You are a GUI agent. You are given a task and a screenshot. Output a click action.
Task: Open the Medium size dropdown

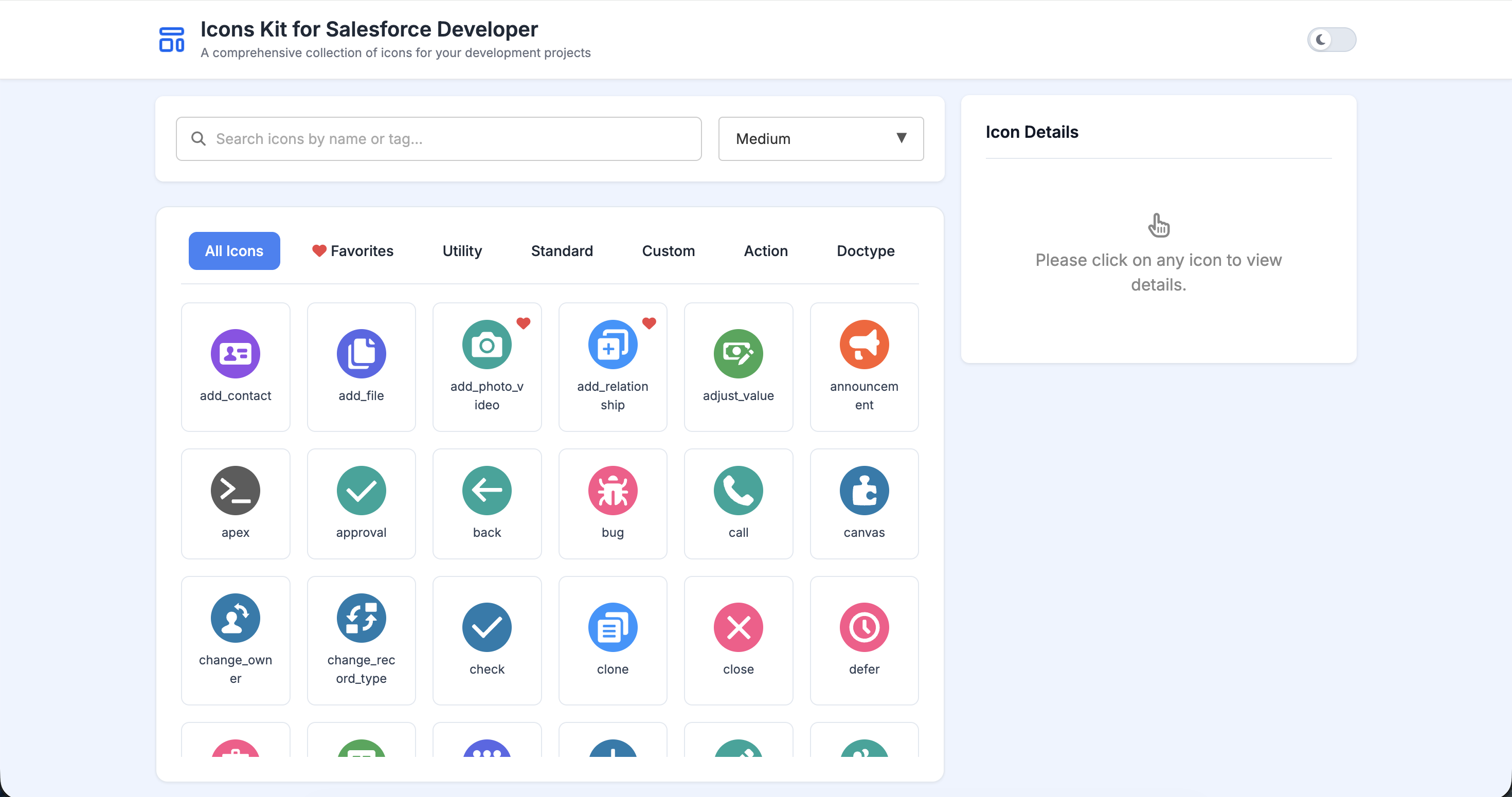click(x=821, y=138)
